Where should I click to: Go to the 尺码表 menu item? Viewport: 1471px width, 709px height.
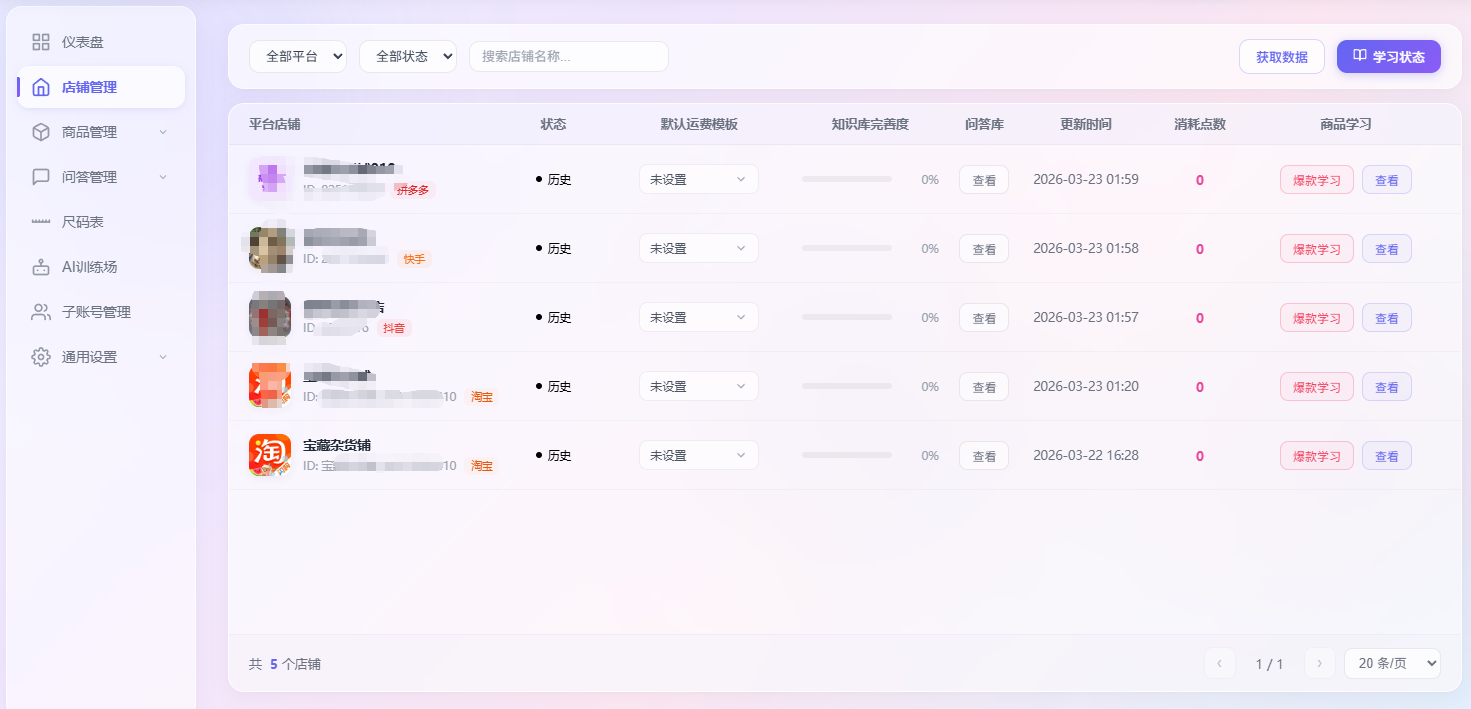pyautogui.click(x=83, y=222)
